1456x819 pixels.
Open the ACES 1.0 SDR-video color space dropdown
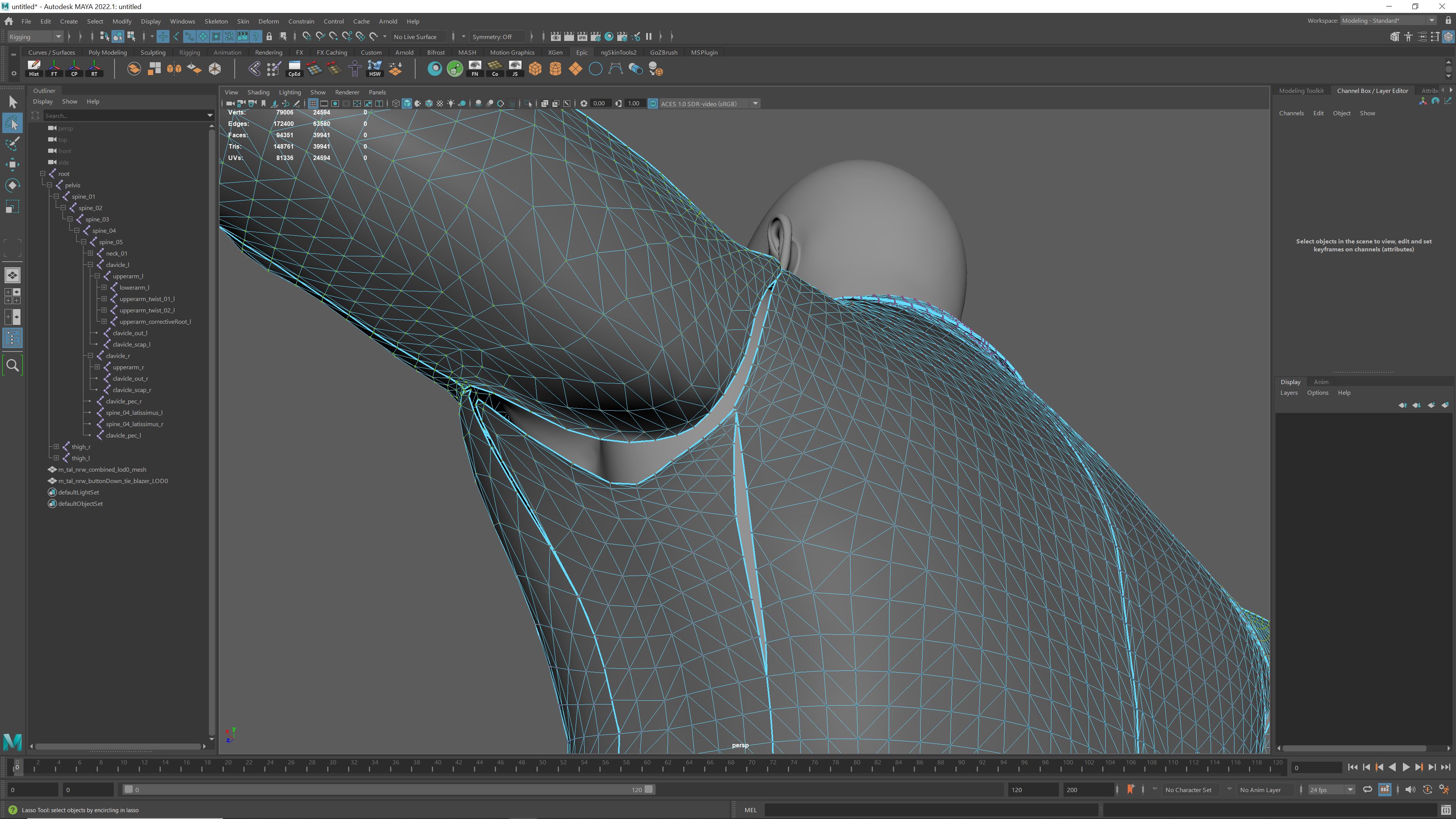click(x=755, y=104)
